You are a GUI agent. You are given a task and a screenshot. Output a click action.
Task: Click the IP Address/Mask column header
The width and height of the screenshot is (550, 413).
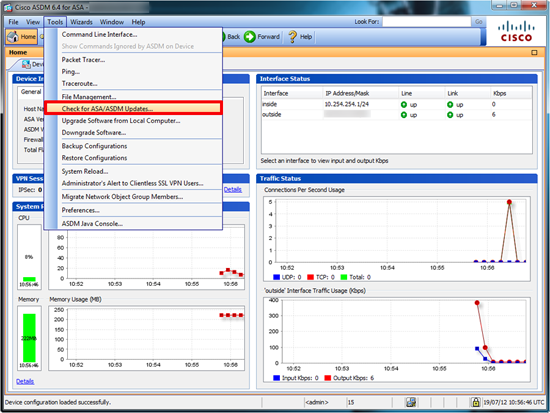pyautogui.click(x=361, y=93)
